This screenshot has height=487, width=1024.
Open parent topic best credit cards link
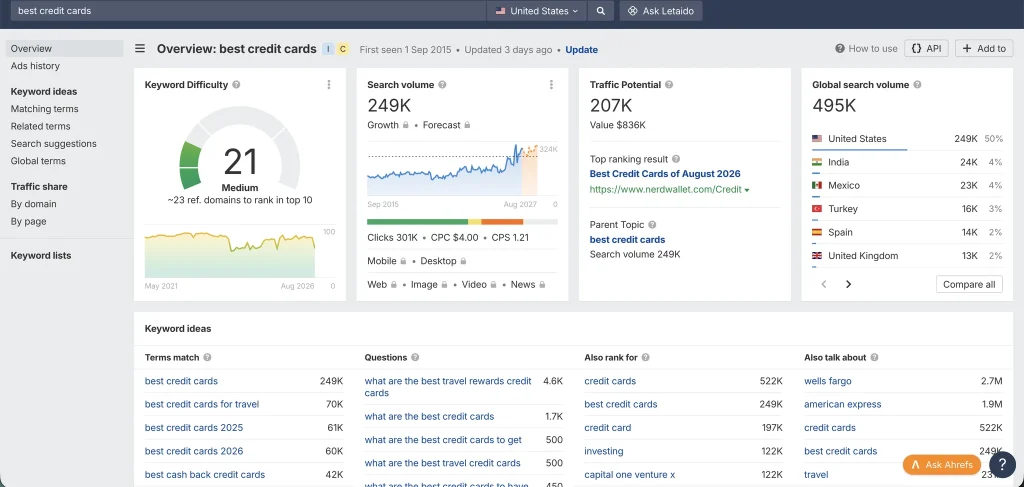[628, 240]
